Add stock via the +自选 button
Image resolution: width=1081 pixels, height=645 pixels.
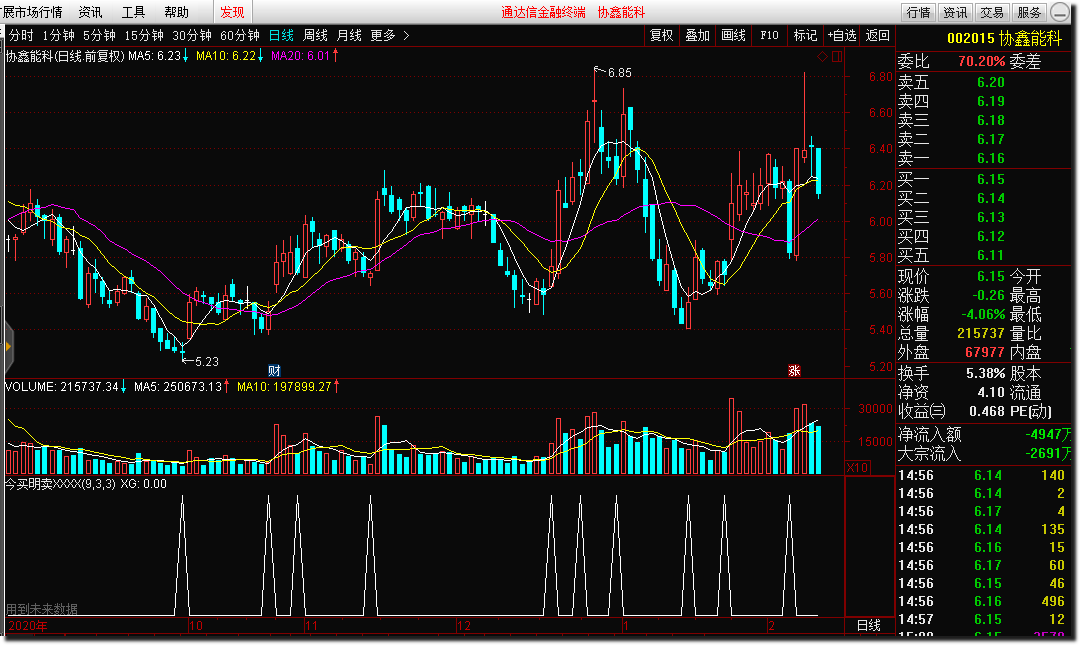coord(841,35)
